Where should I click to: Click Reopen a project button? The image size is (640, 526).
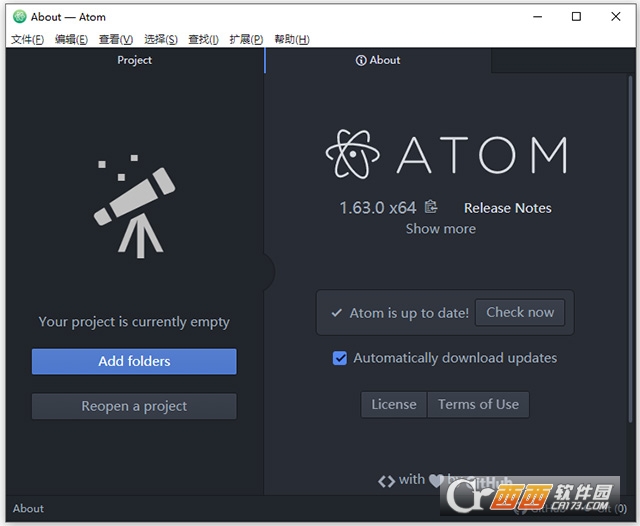pos(134,406)
